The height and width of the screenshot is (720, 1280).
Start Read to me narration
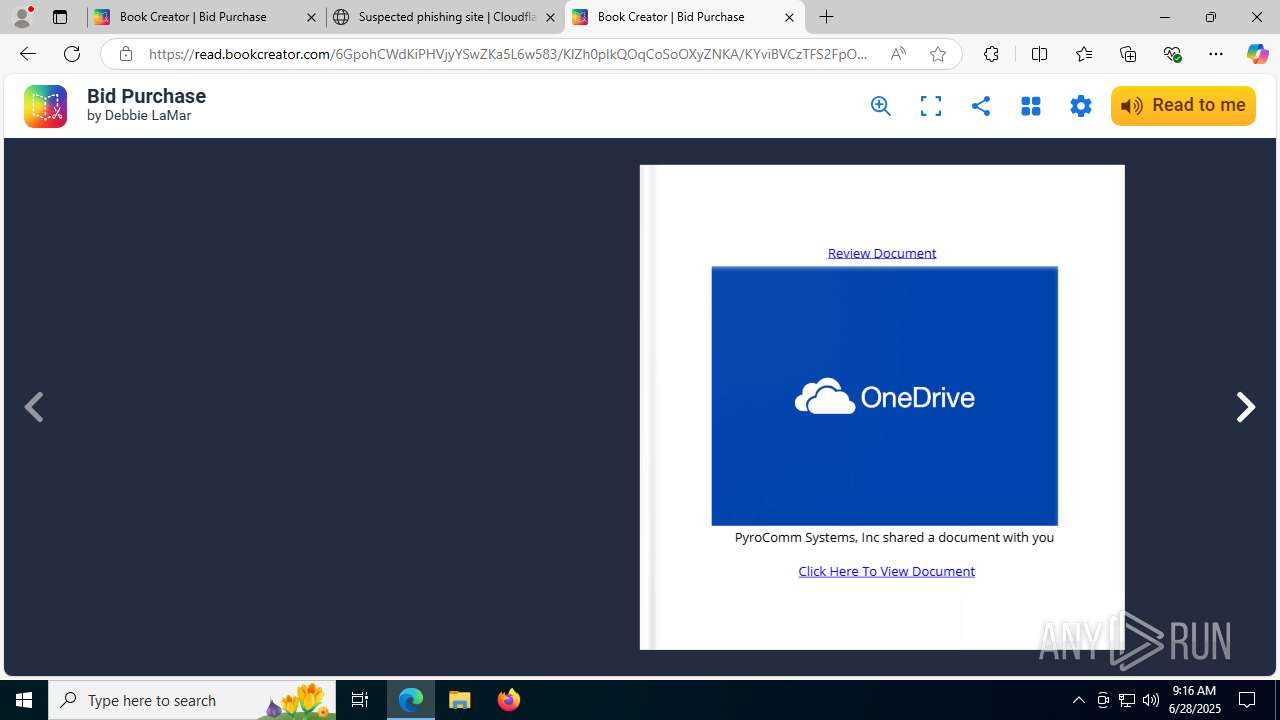point(1183,106)
